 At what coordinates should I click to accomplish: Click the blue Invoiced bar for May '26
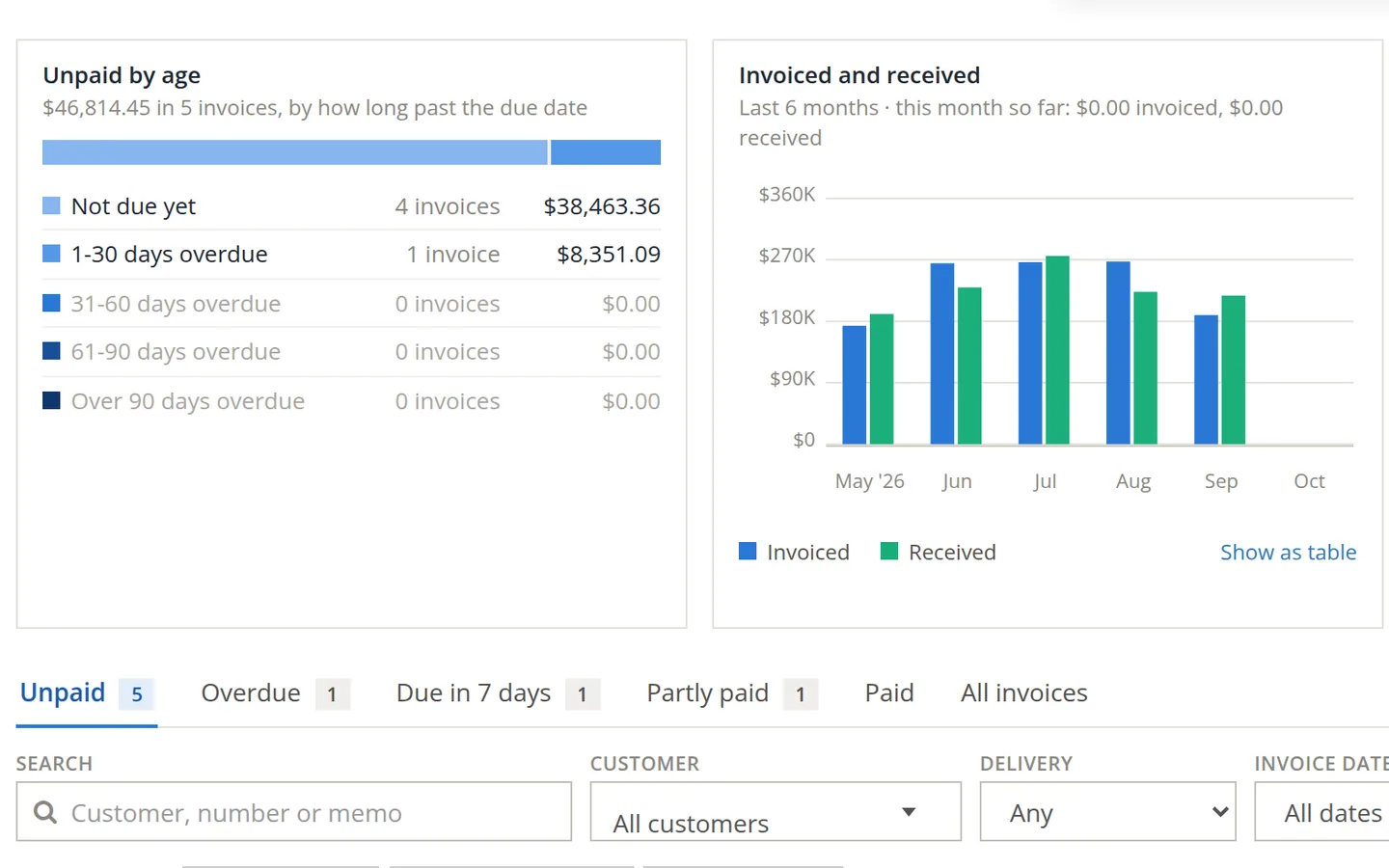click(855, 385)
